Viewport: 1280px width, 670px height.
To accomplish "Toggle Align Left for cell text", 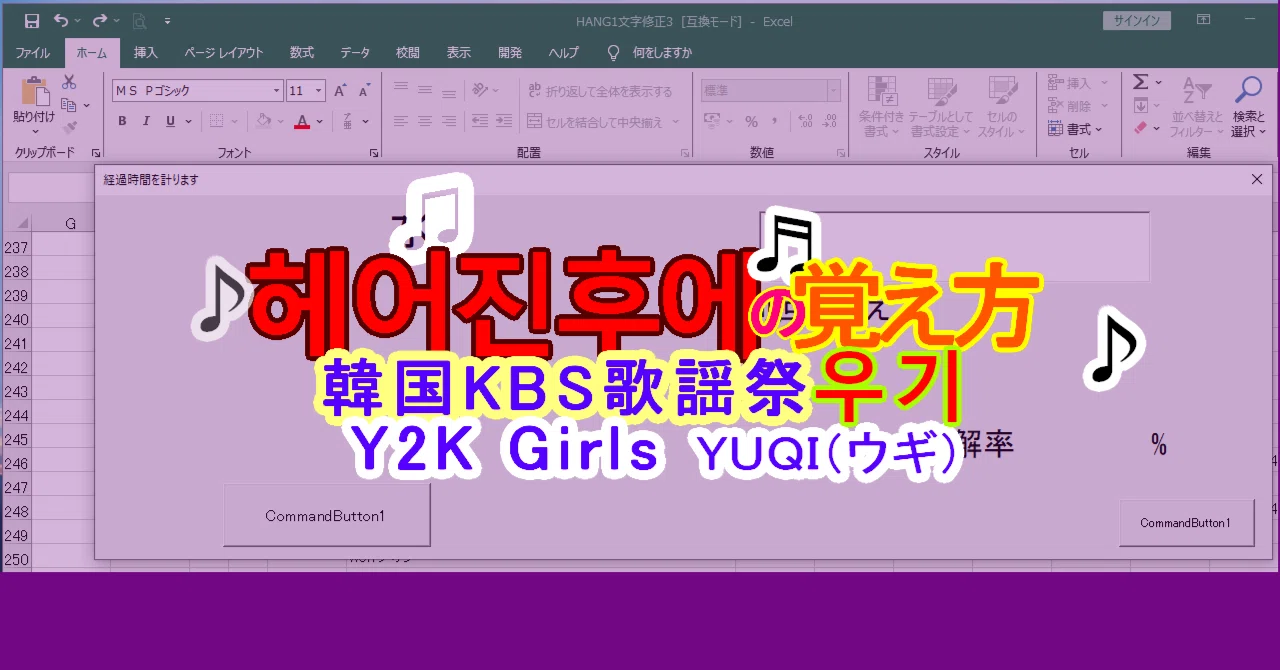I will 400,121.
